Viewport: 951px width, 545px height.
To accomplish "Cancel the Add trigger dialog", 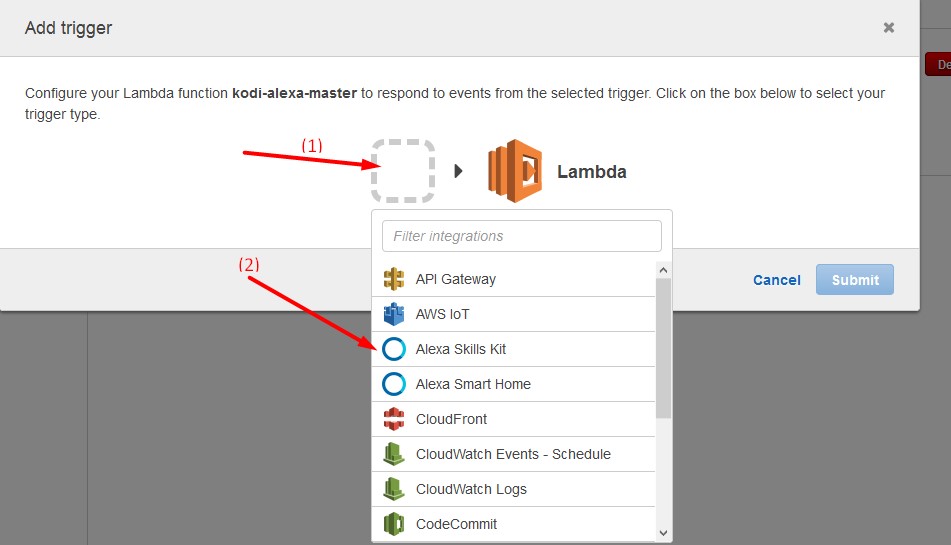I will 777,280.
